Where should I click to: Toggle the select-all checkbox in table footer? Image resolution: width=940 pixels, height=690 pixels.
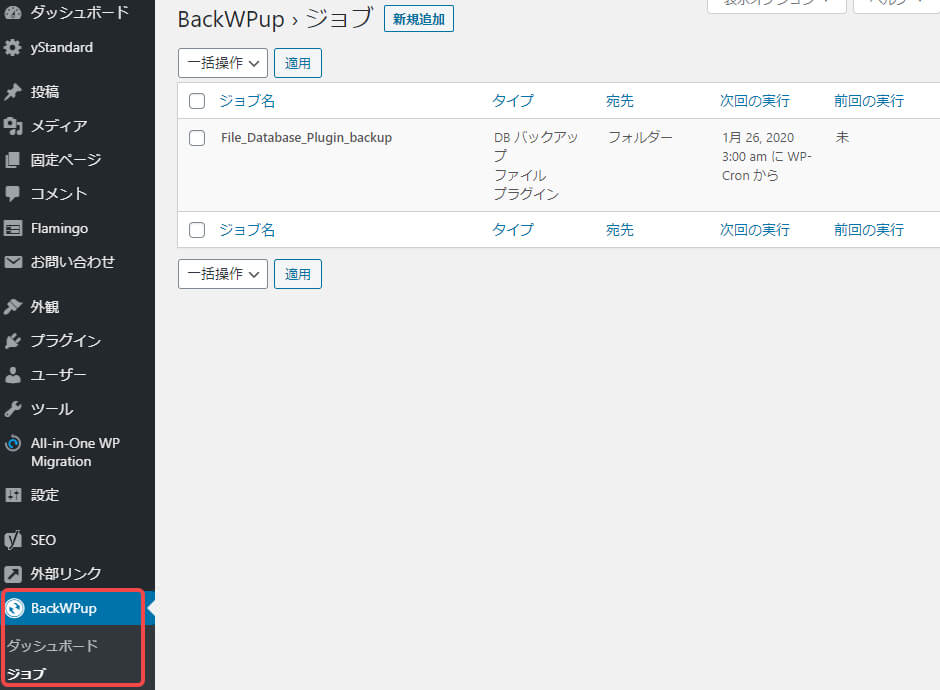tap(197, 230)
